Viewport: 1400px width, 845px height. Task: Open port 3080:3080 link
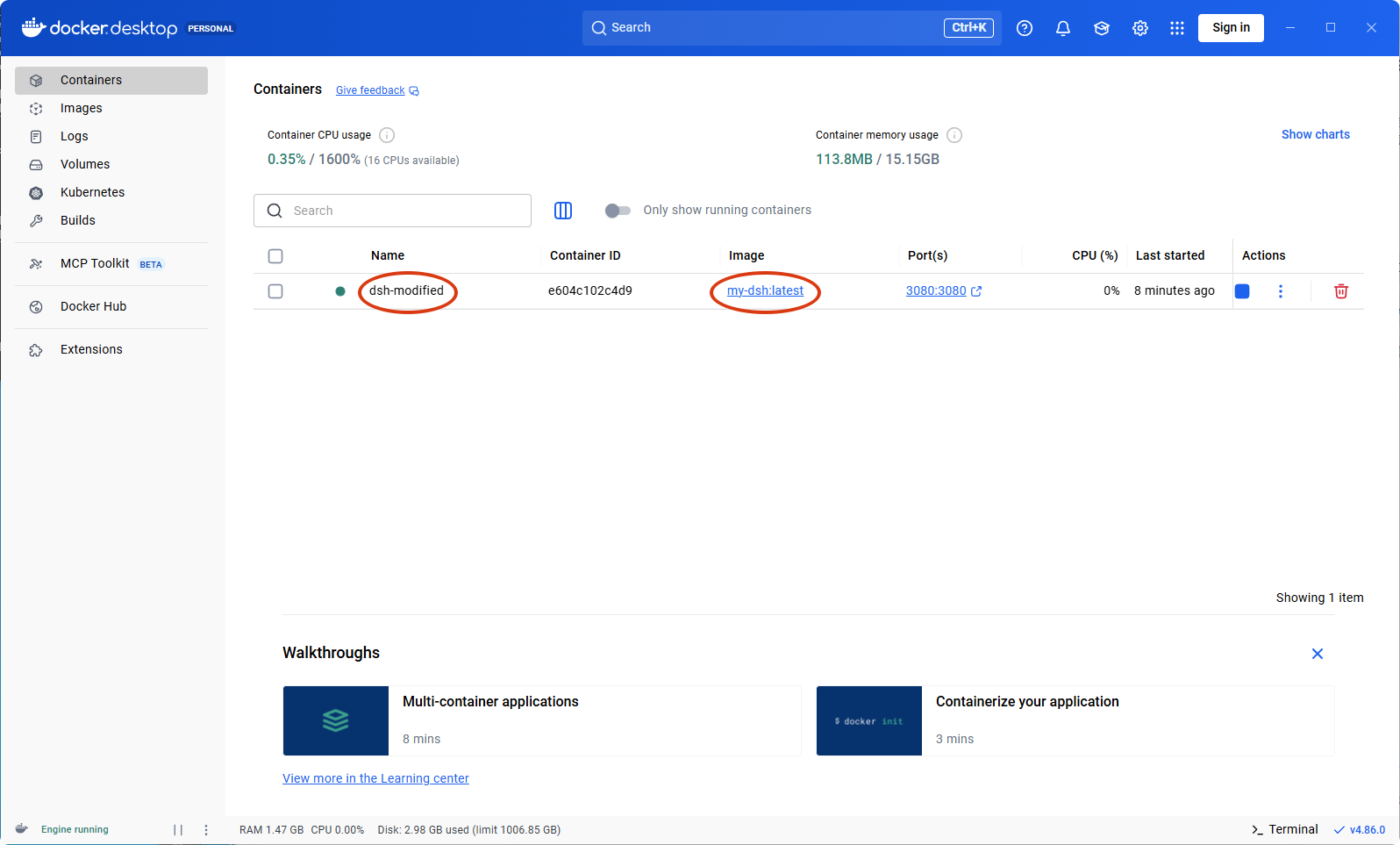(936, 290)
